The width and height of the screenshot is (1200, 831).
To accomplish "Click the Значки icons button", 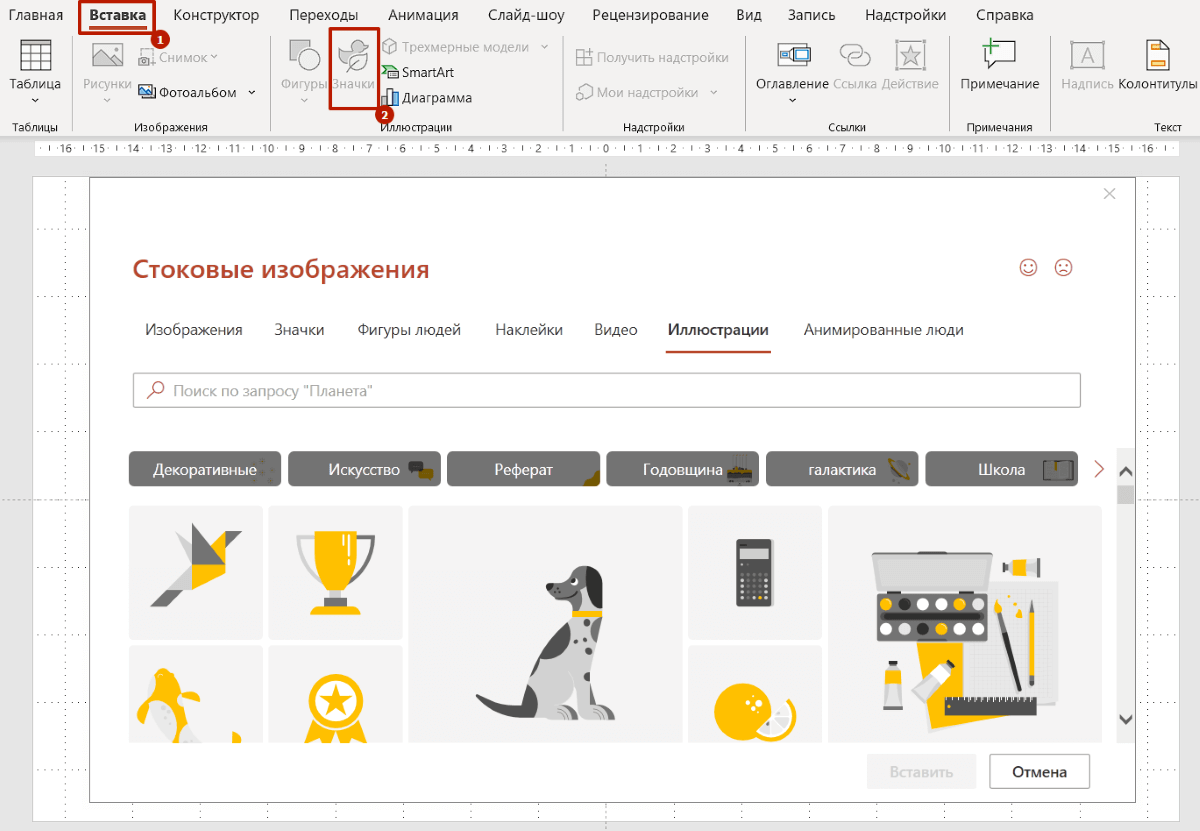I will click(353, 68).
